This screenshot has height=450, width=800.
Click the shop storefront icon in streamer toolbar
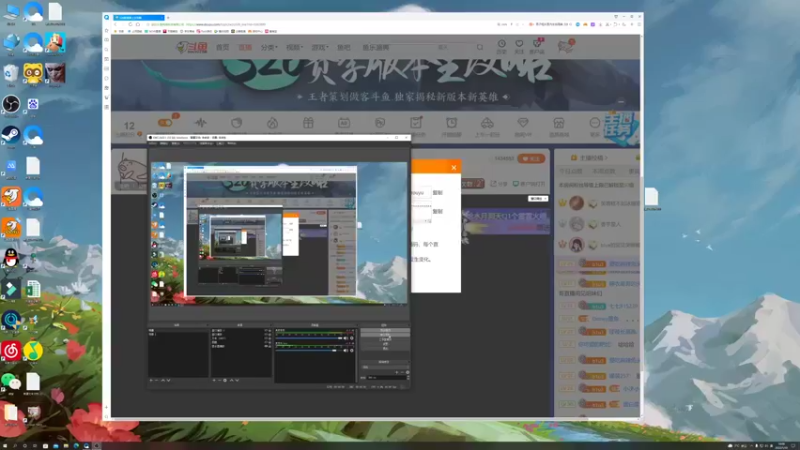click(x=559, y=123)
